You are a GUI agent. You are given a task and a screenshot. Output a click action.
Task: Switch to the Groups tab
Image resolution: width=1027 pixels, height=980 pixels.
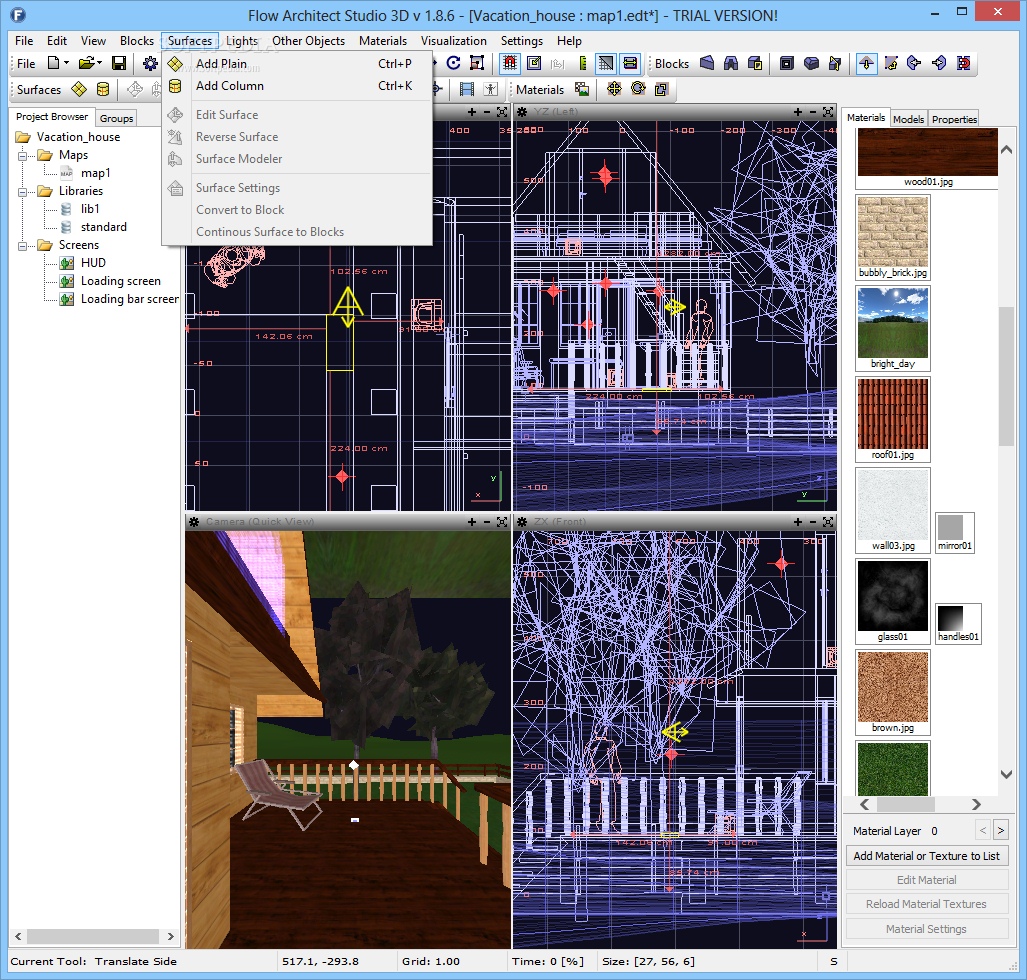point(117,118)
